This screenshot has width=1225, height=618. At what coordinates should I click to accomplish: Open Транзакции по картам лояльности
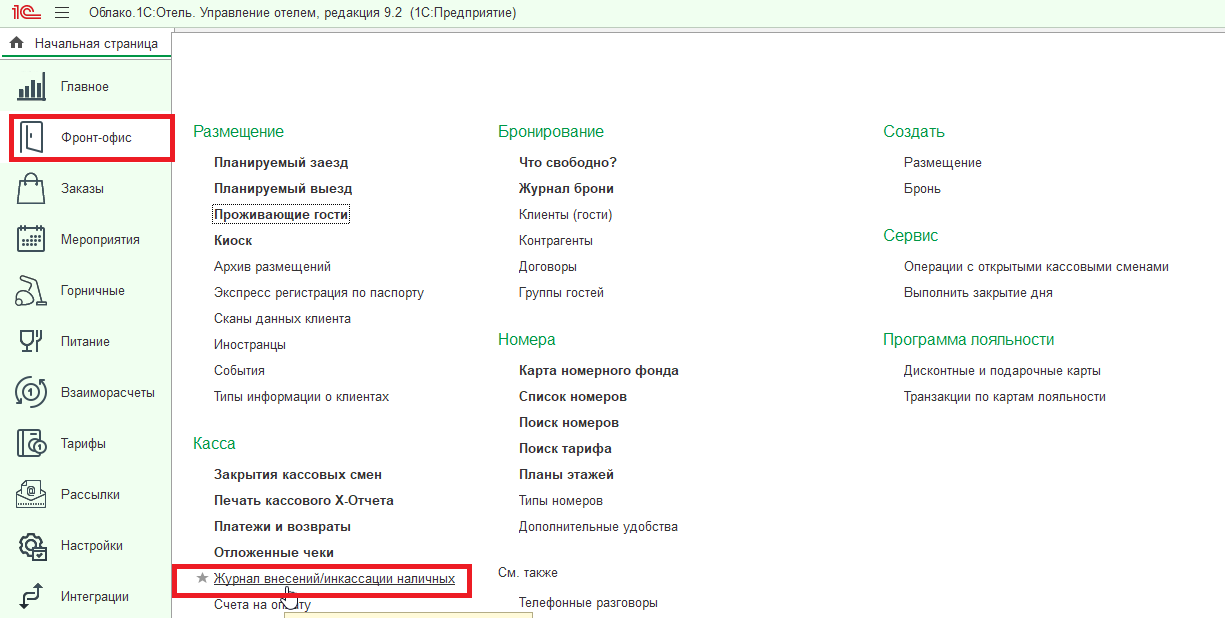[x=1005, y=396]
